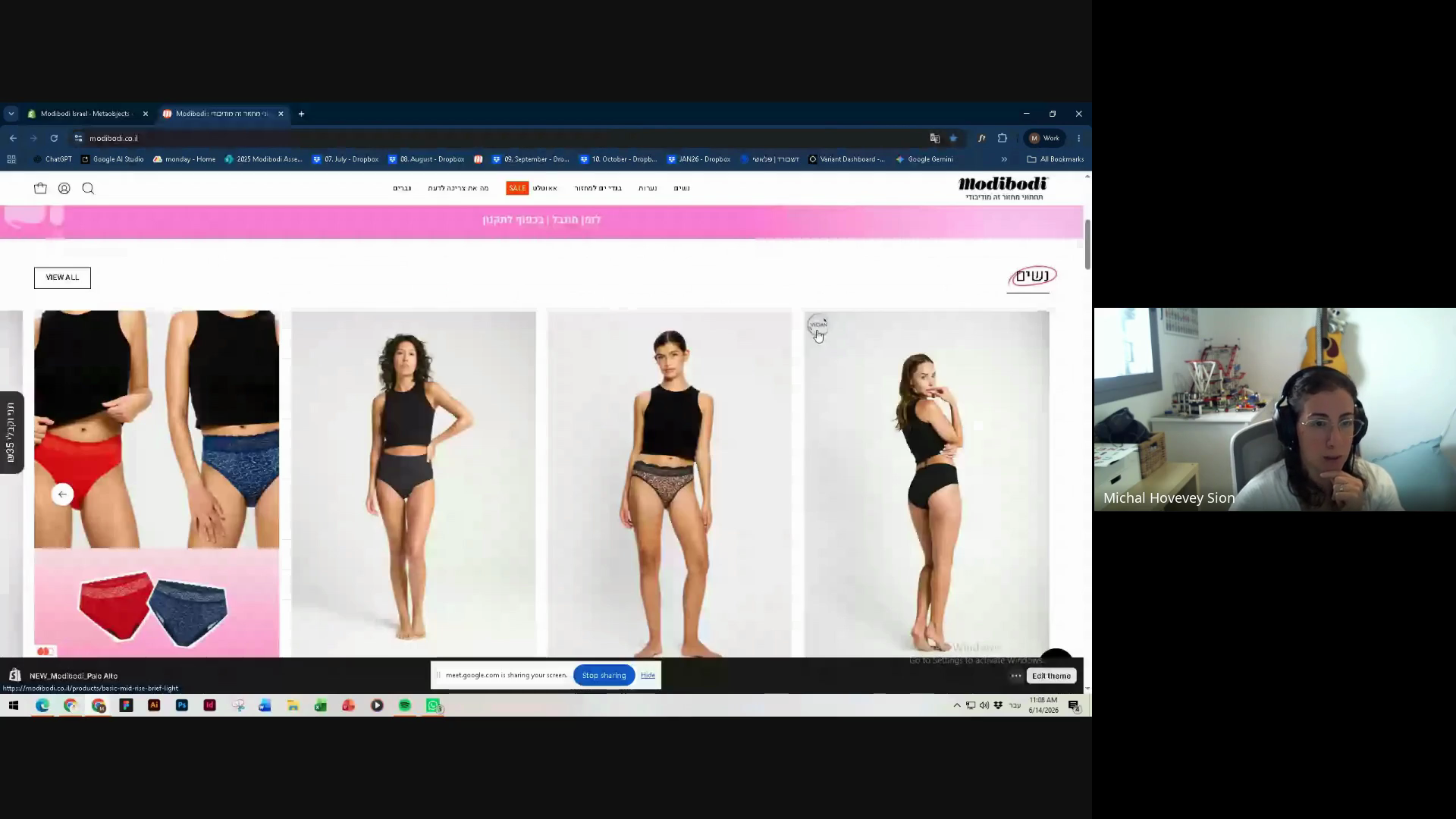Click the translate page icon in address bar

point(934,138)
